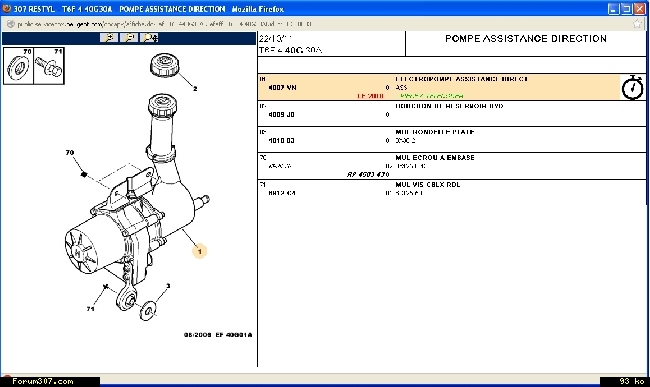The image size is (650, 387).
Task: Open thumbnail 71 bolt image
Action: (x=49, y=66)
